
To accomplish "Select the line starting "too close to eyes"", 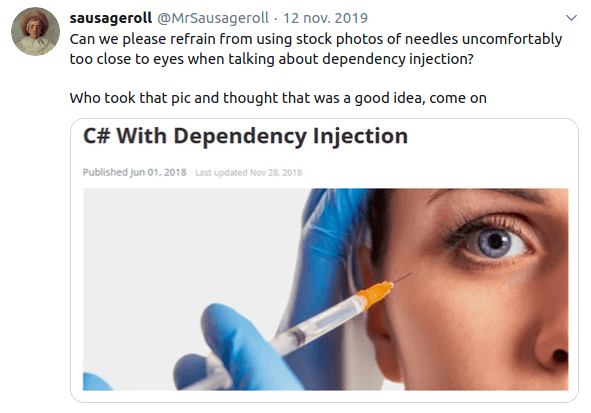I will (x=271, y=59).
